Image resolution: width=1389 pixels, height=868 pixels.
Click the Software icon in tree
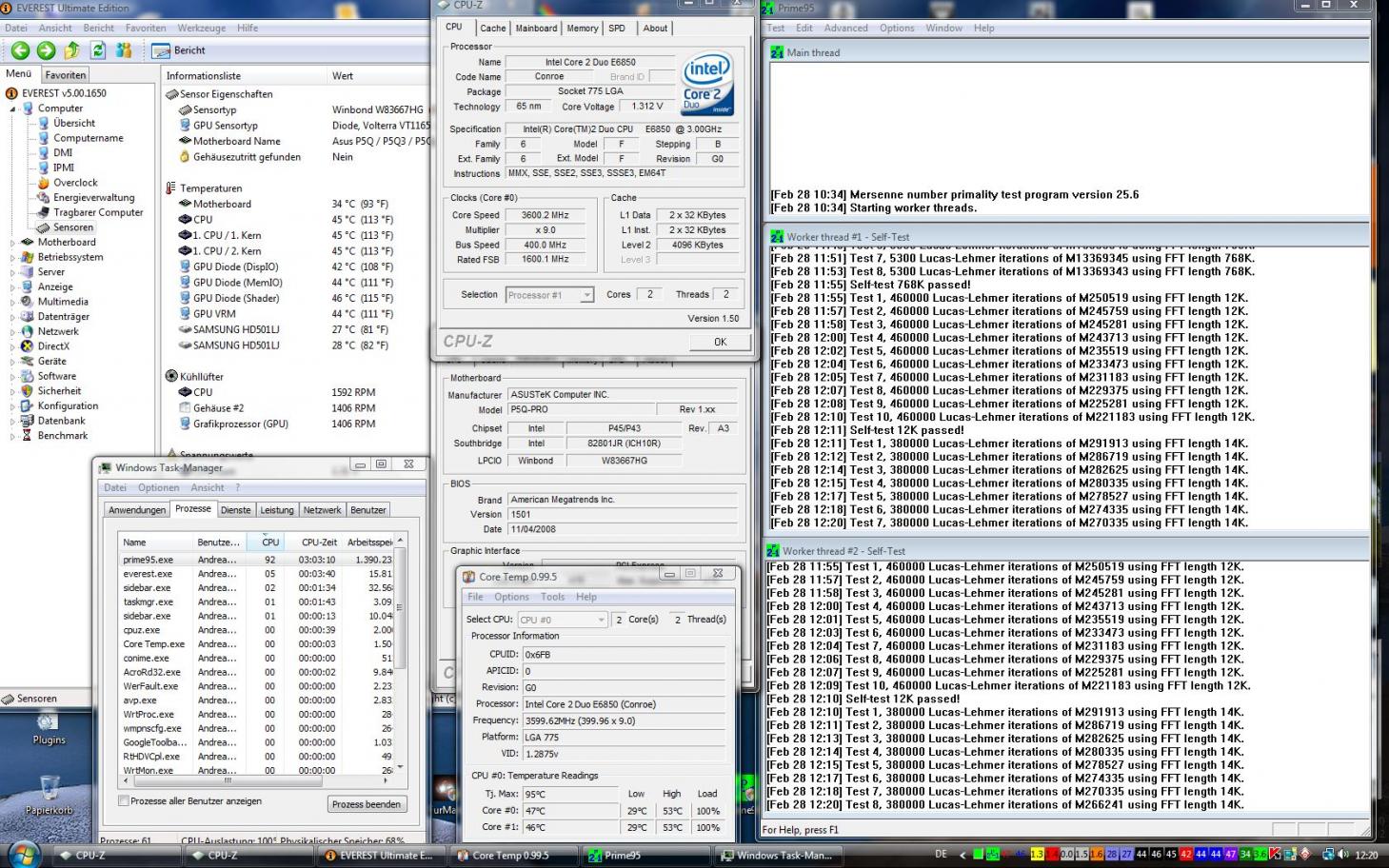[28, 376]
